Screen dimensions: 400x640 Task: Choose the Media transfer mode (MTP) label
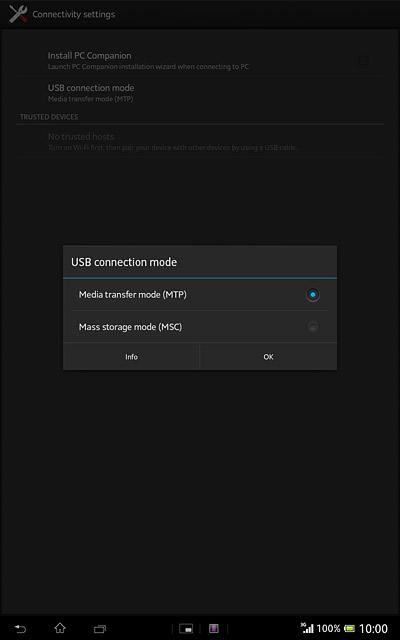tap(133, 294)
